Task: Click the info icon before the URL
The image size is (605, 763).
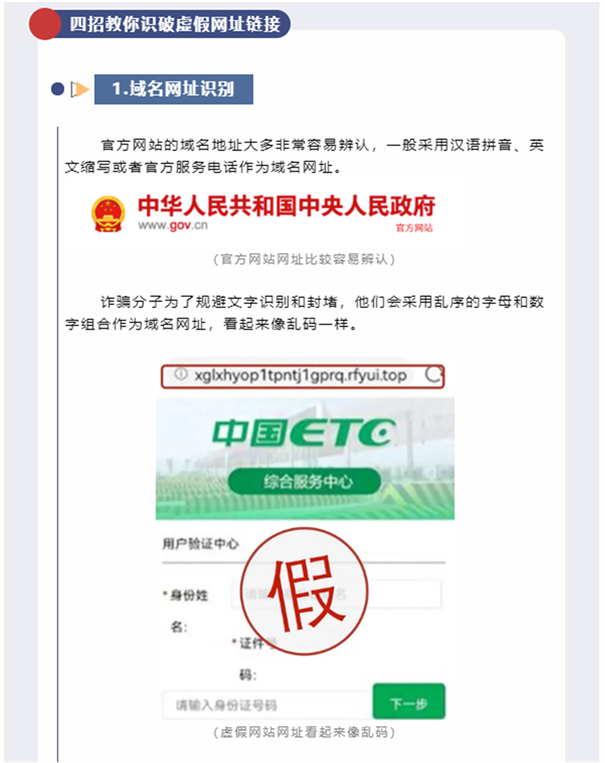Action: click(x=181, y=374)
